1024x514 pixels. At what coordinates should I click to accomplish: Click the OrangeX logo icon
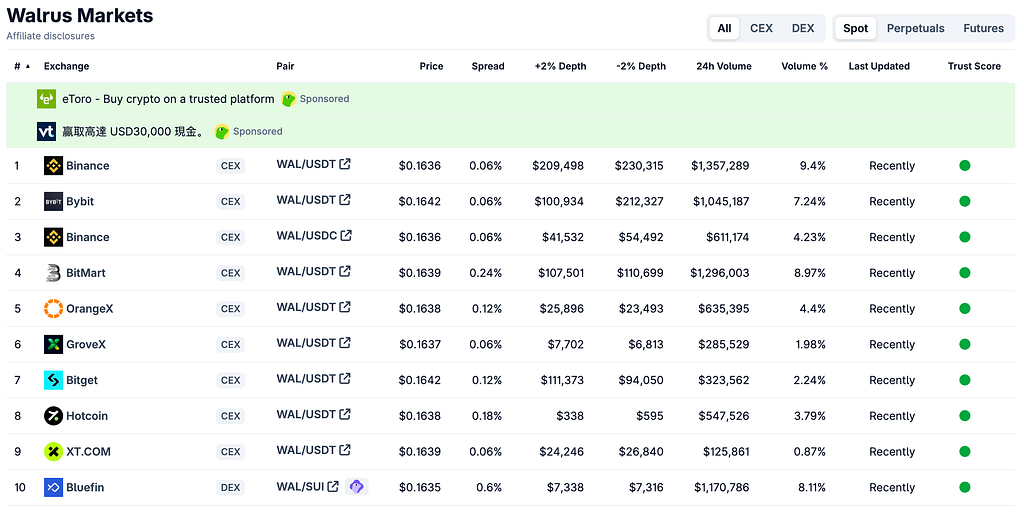(x=53, y=308)
